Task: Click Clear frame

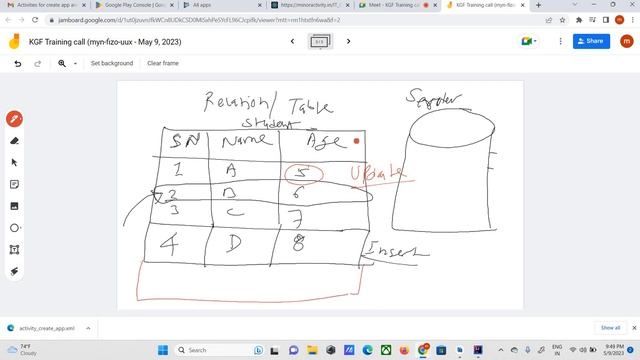Action: coord(163,63)
